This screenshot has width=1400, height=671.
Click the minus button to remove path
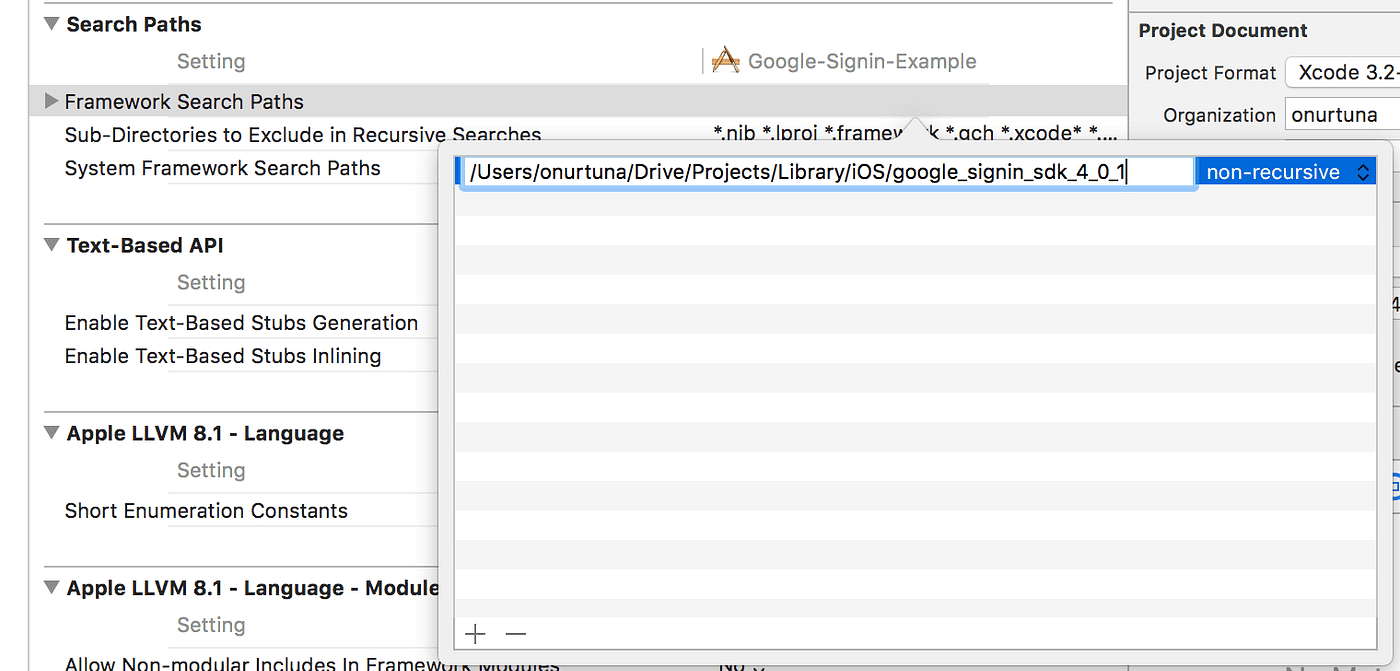click(x=515, y=634)
